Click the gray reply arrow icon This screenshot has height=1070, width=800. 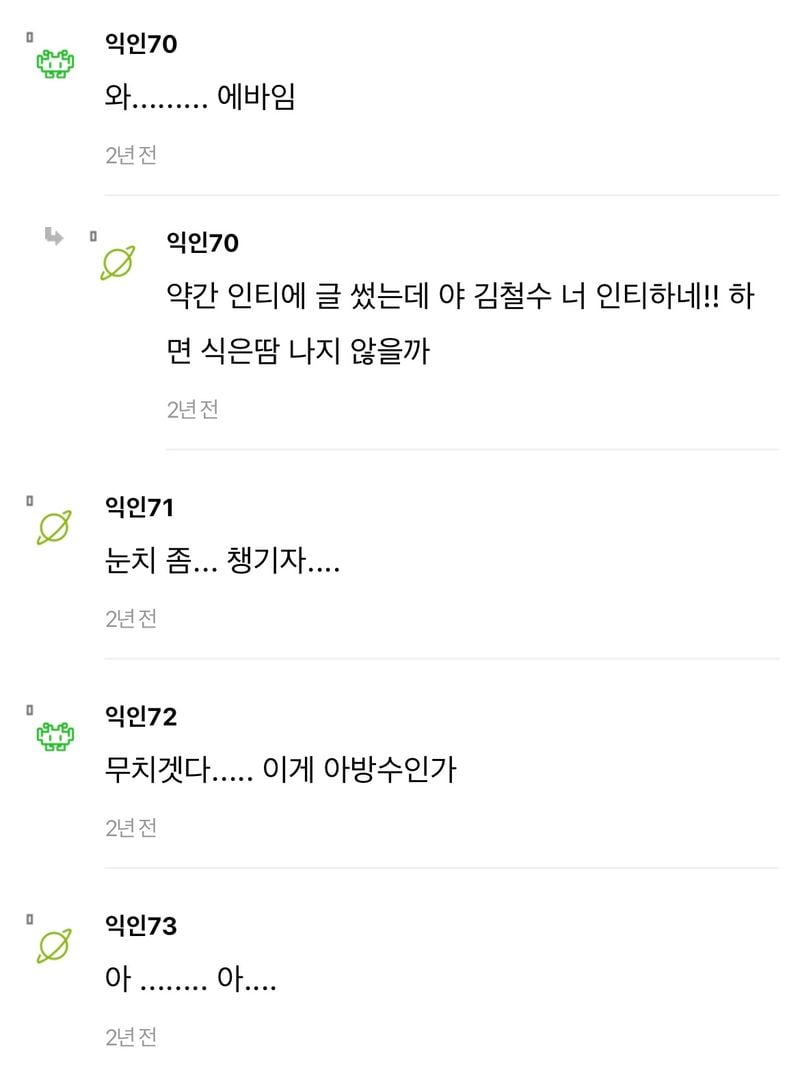(x=54, y=237)
